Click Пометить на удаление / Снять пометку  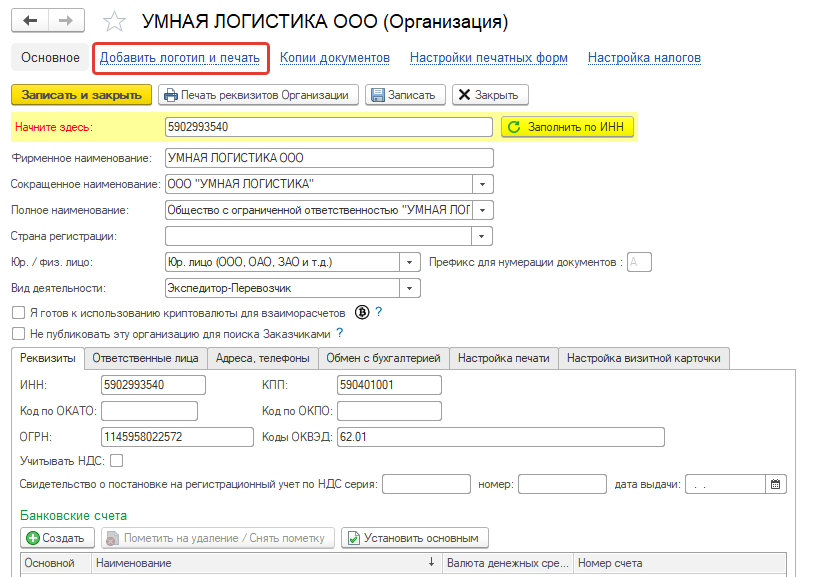(218, 538)
